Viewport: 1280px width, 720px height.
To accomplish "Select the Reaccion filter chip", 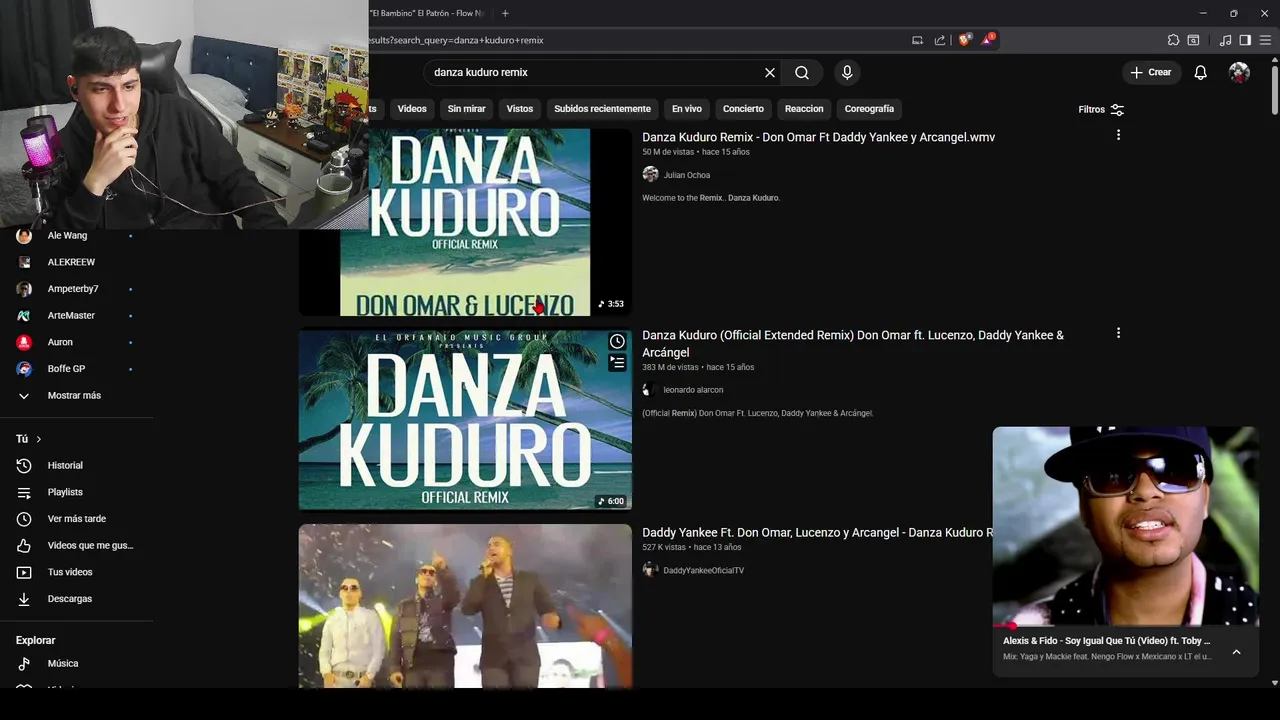I will coord(804,109).
